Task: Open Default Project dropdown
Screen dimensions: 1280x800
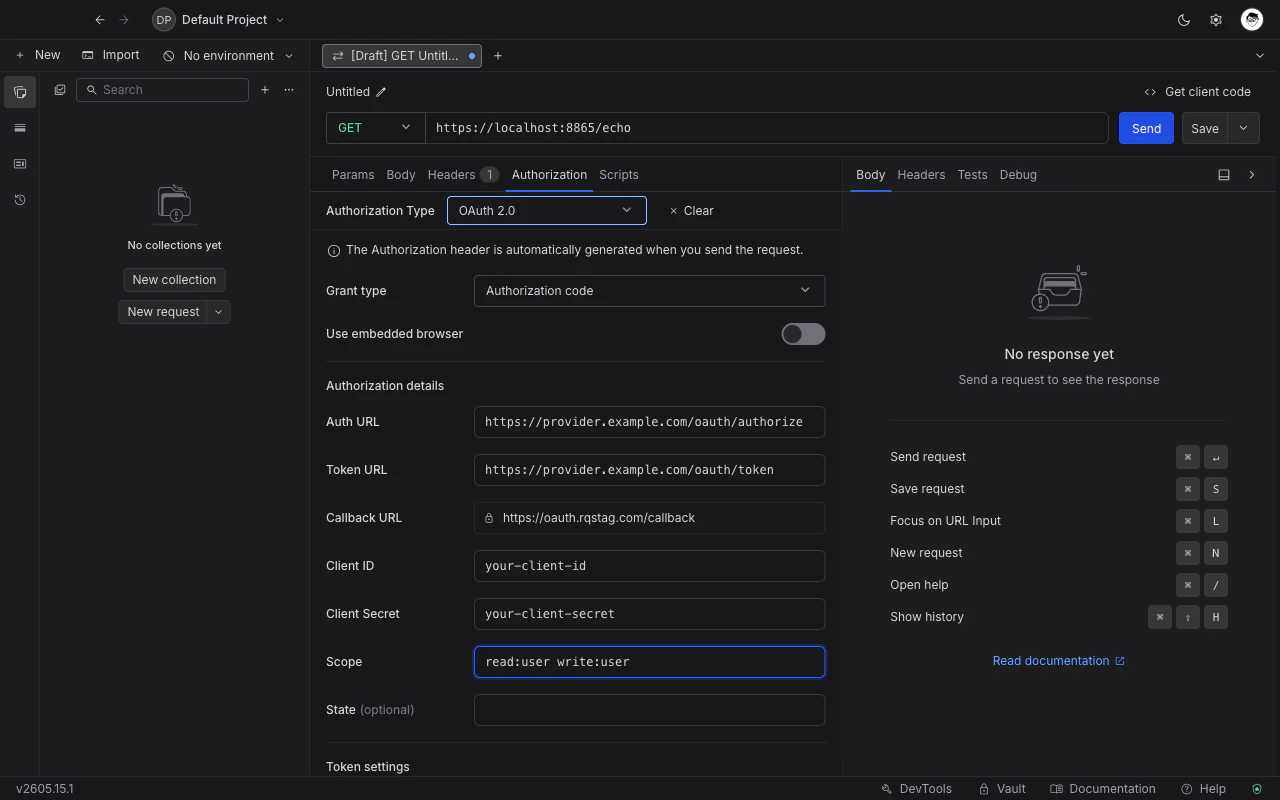Action: [x=218, y=20]
